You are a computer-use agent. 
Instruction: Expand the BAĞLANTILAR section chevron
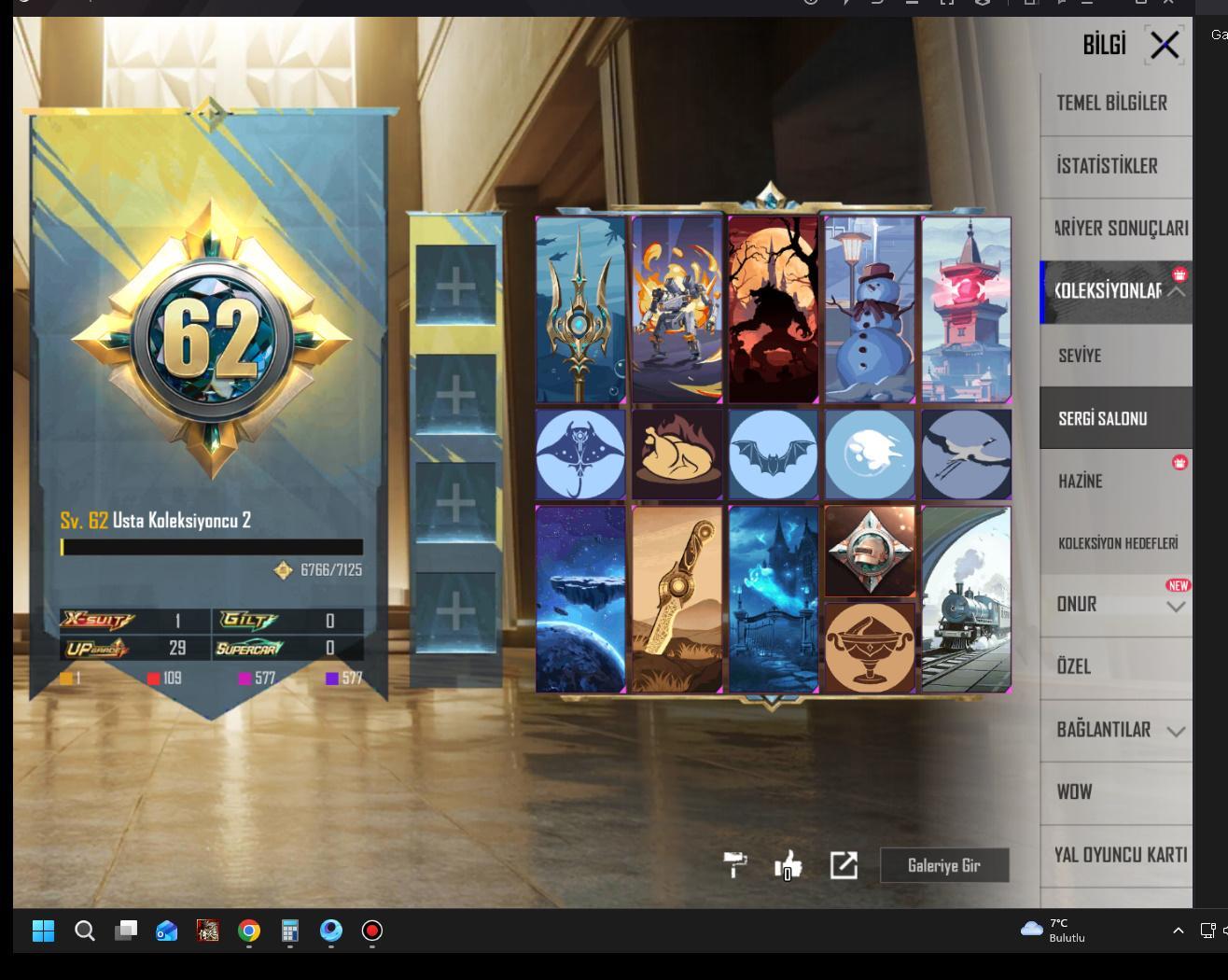(1176, 732)
